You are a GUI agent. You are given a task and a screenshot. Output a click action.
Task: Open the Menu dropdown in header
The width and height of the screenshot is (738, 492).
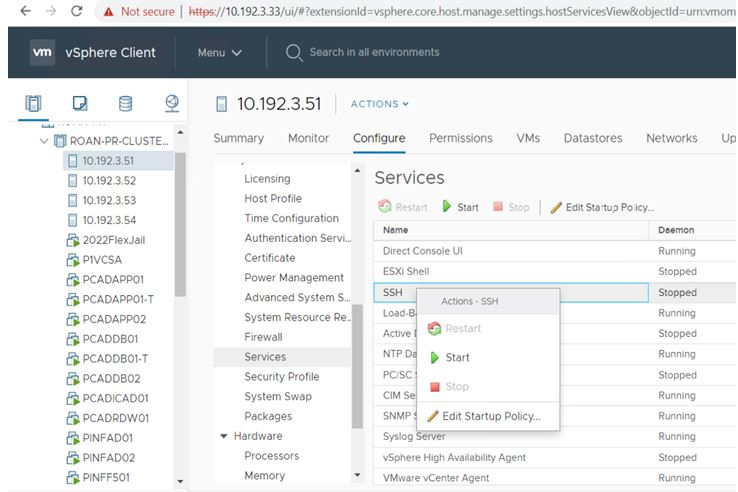220,52
